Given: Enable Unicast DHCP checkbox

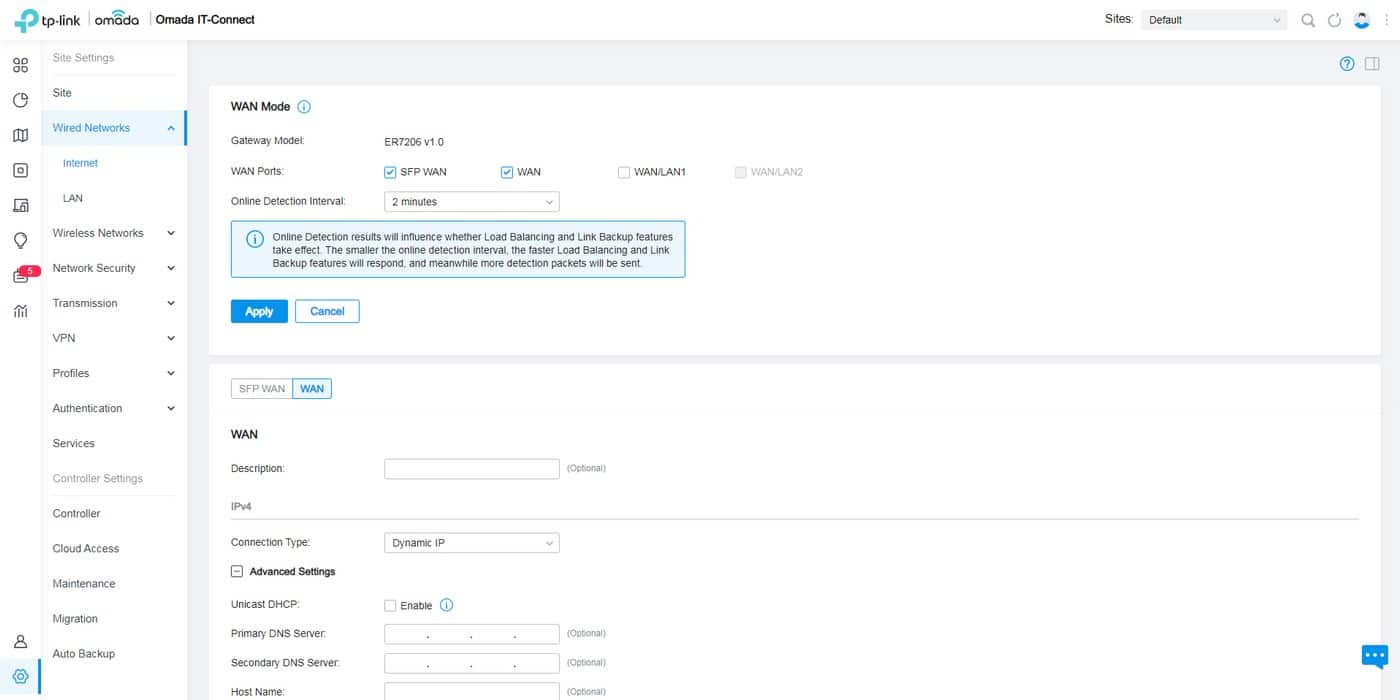Looking at the screenshot, I should 391,606.
